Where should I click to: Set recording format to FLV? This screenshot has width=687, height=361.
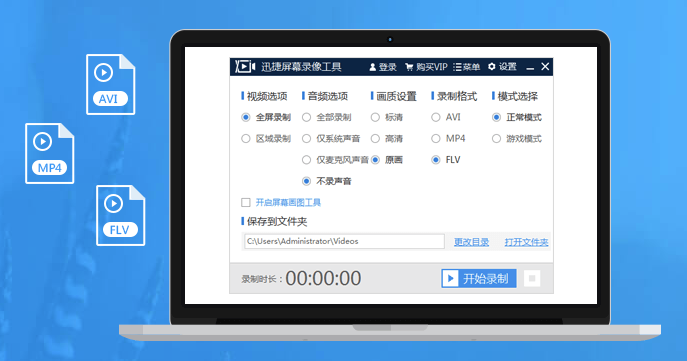tap(436, 160)
